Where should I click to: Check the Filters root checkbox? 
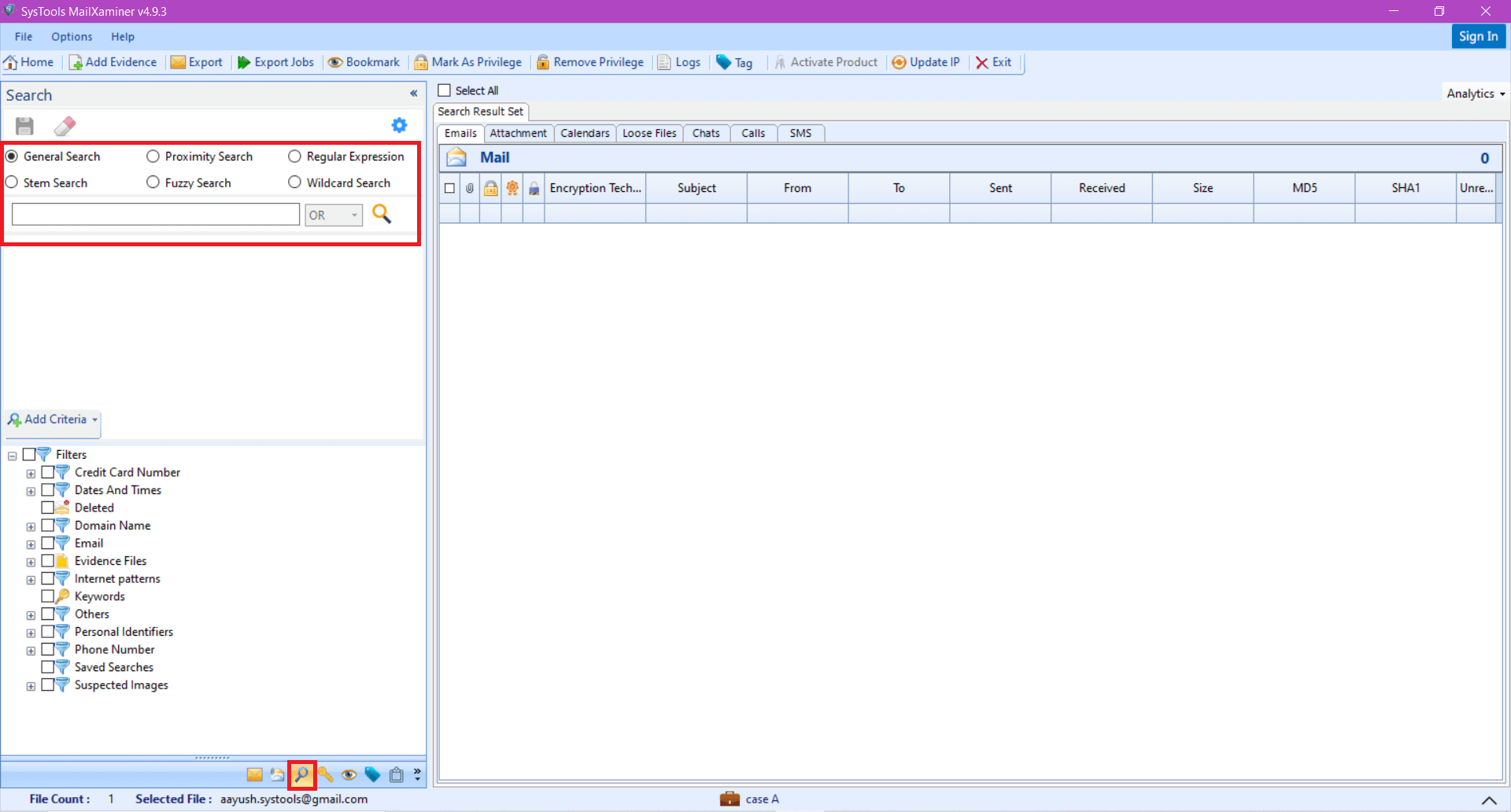pos(29,454)
